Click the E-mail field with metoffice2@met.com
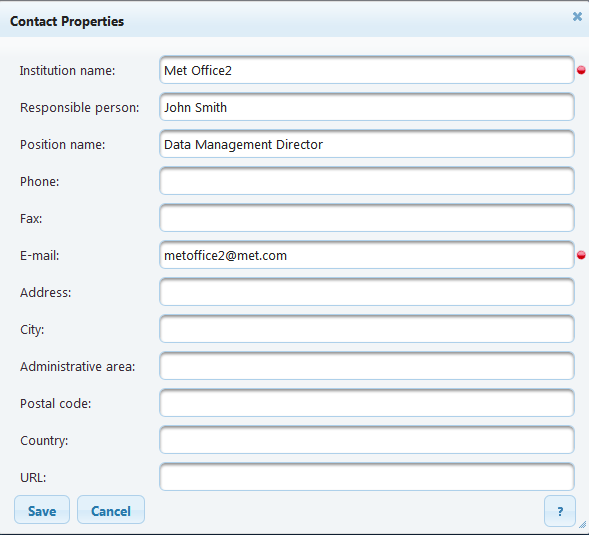 click(367, 255)
